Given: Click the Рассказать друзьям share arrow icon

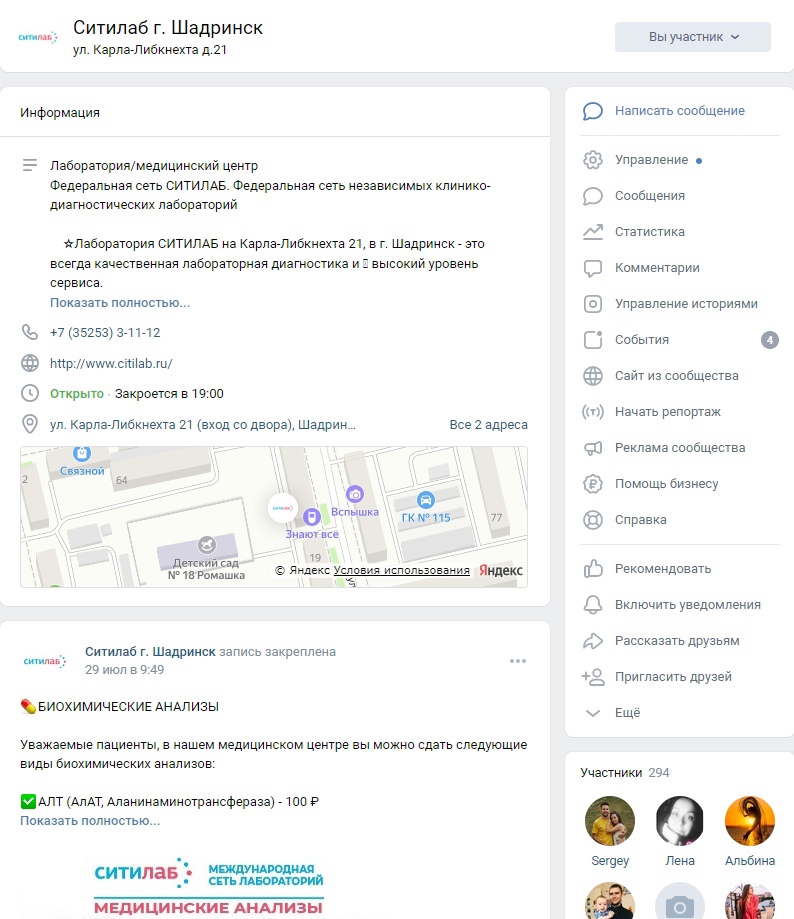Looking at the screenshot, I should coord(592,641).
